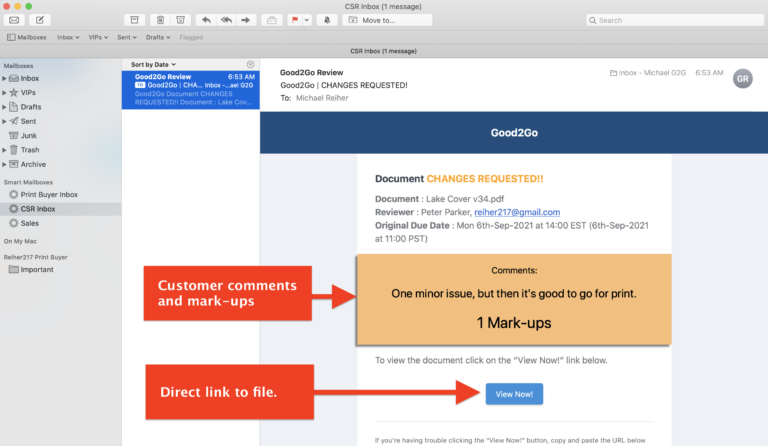
Task: Open the Sent favorites dropdown
Action: coord(127,37)
